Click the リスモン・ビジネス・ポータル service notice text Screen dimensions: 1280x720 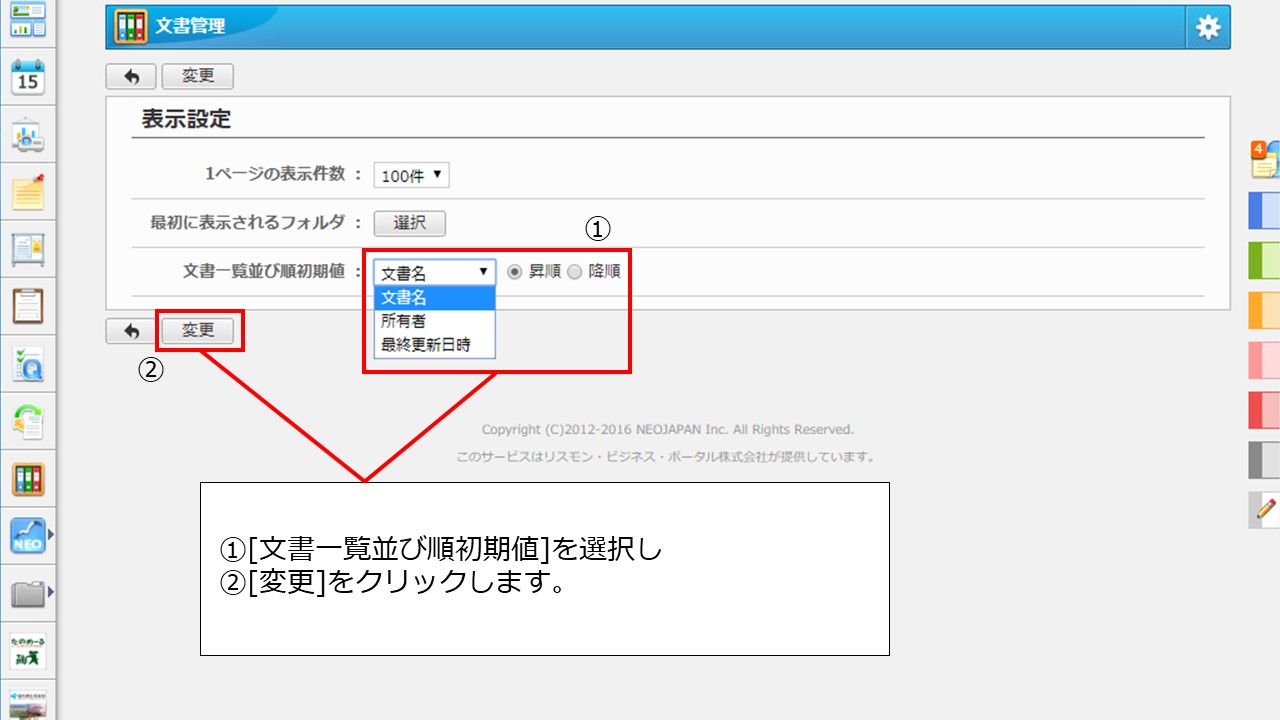[666, 457]
